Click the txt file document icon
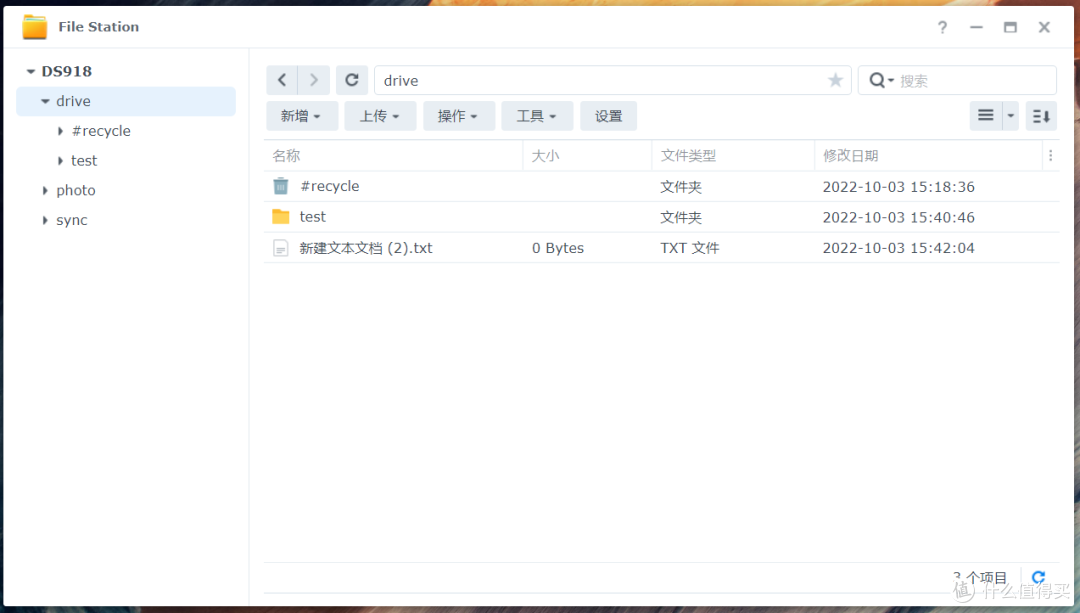 (x=280, y=248)
